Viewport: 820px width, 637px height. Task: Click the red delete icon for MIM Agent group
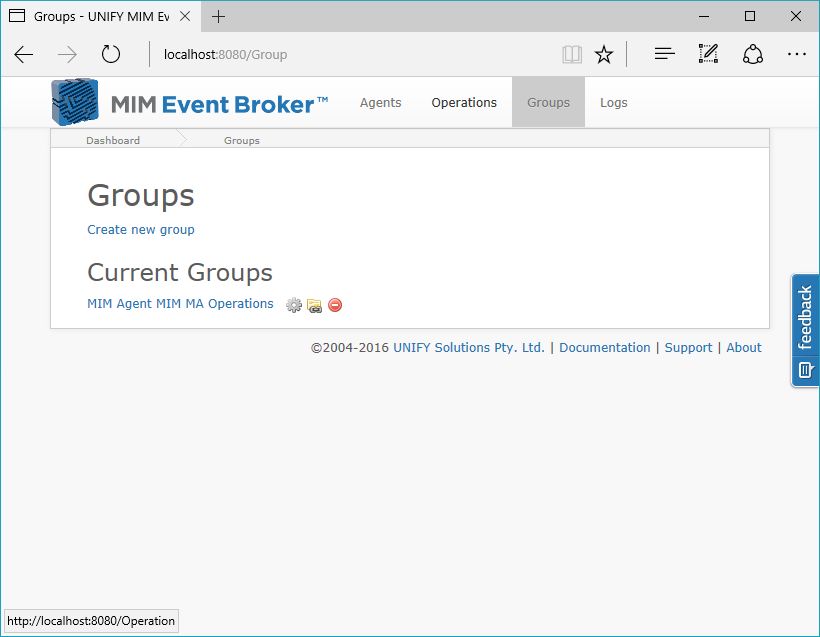click(335, 305)
